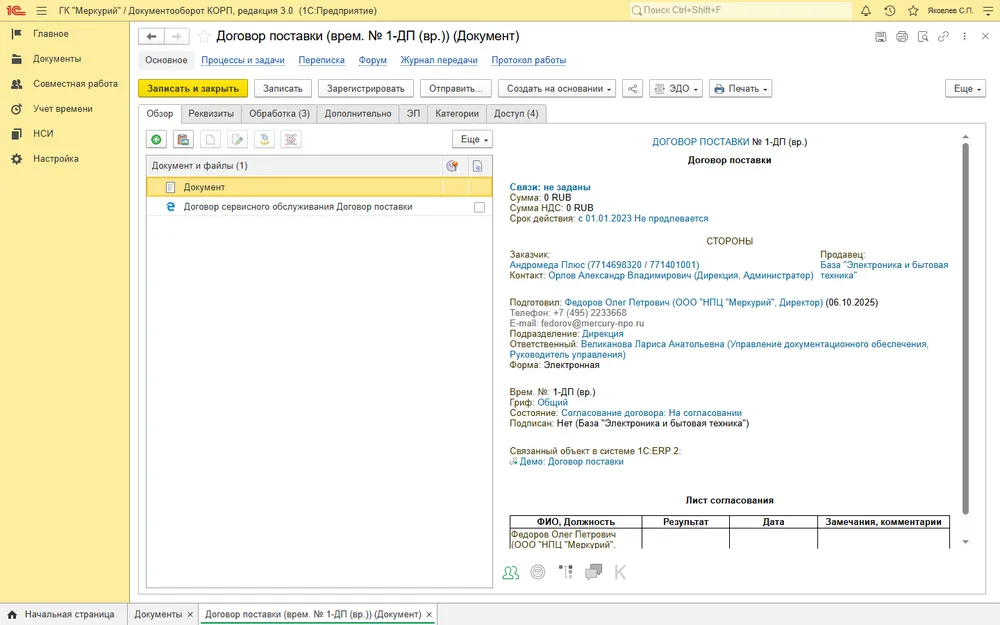Click the save-to-disk arrow icon in files toolbar
The width and height of the screenshot is (1000, 625).
[264, 139]
